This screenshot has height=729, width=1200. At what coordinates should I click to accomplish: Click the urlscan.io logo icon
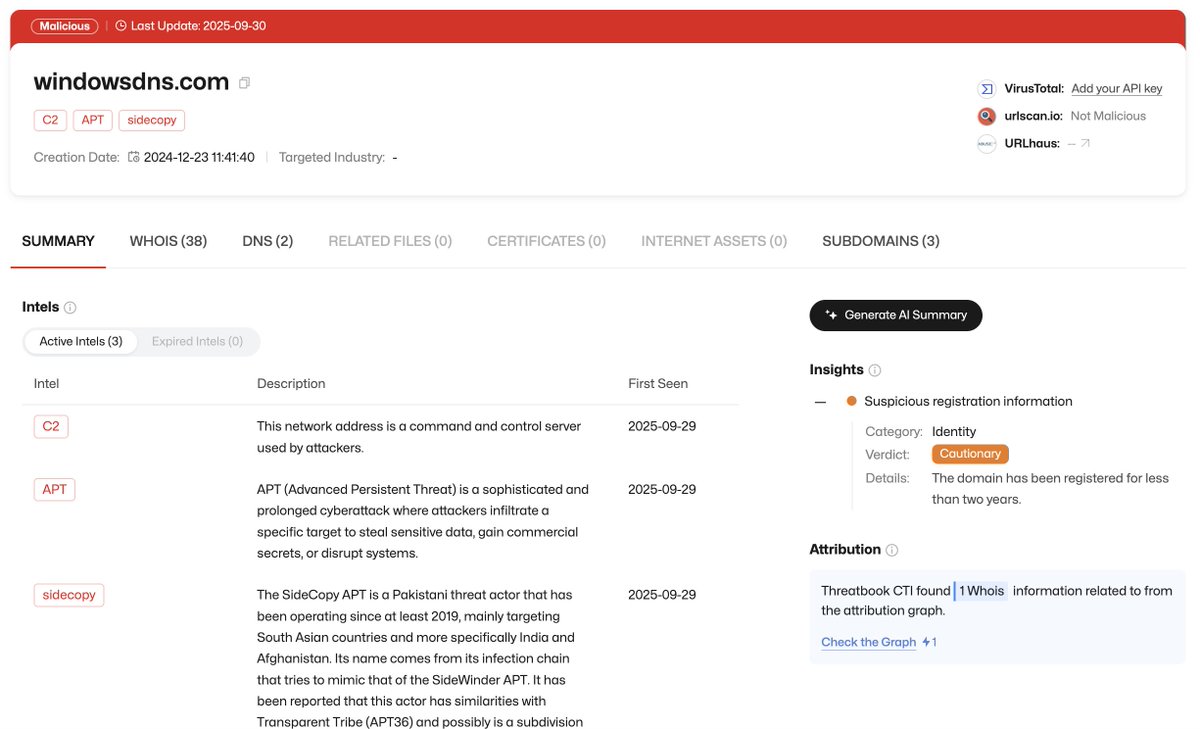click(987, 116)
